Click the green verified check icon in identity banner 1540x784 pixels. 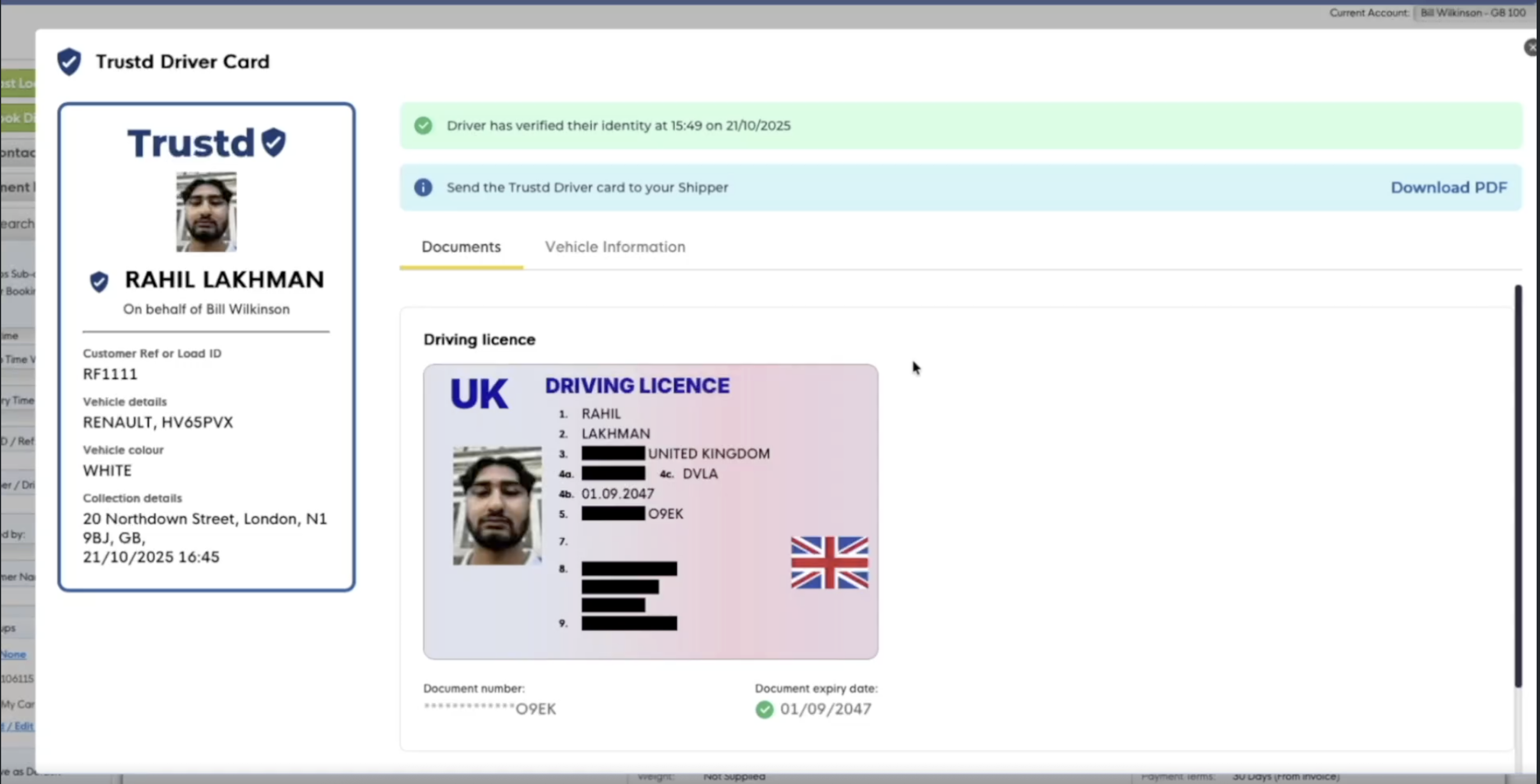423,126
